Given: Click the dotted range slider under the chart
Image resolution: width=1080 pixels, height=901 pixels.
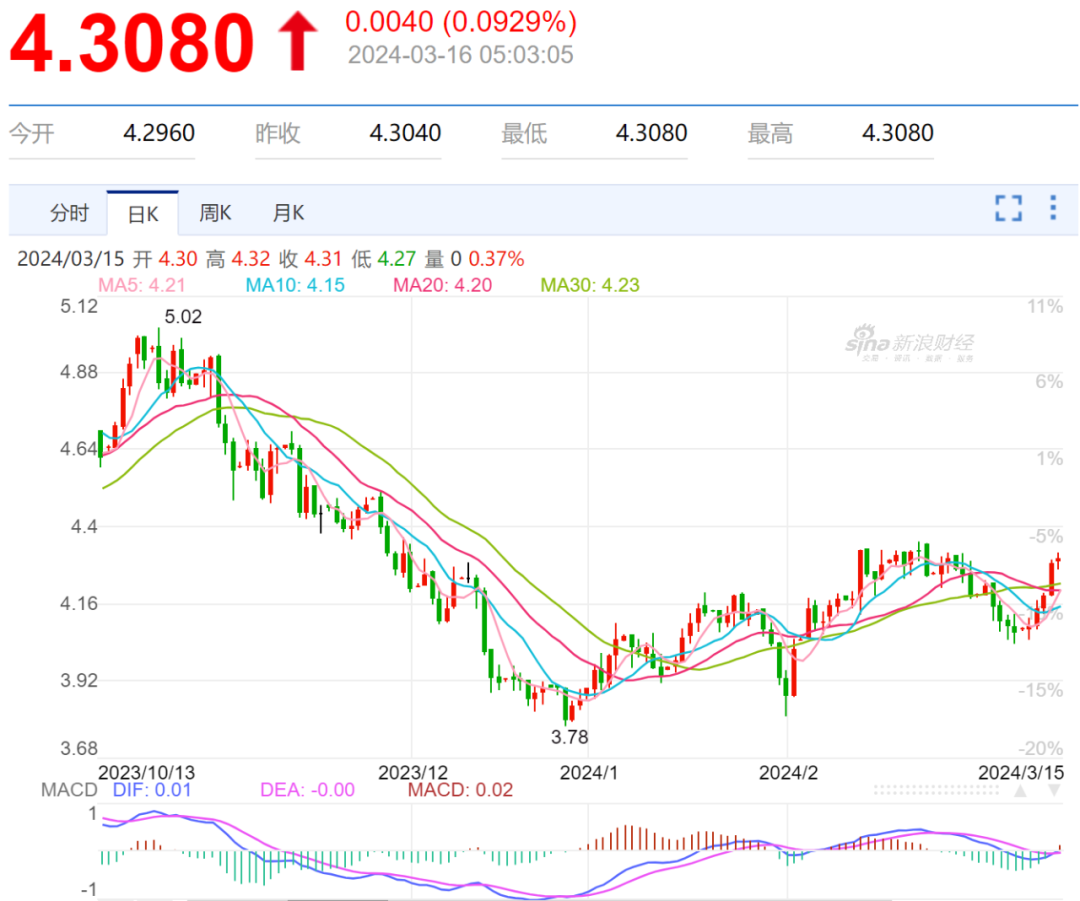Looking at the screenshot, I should [x=936, y=791].
